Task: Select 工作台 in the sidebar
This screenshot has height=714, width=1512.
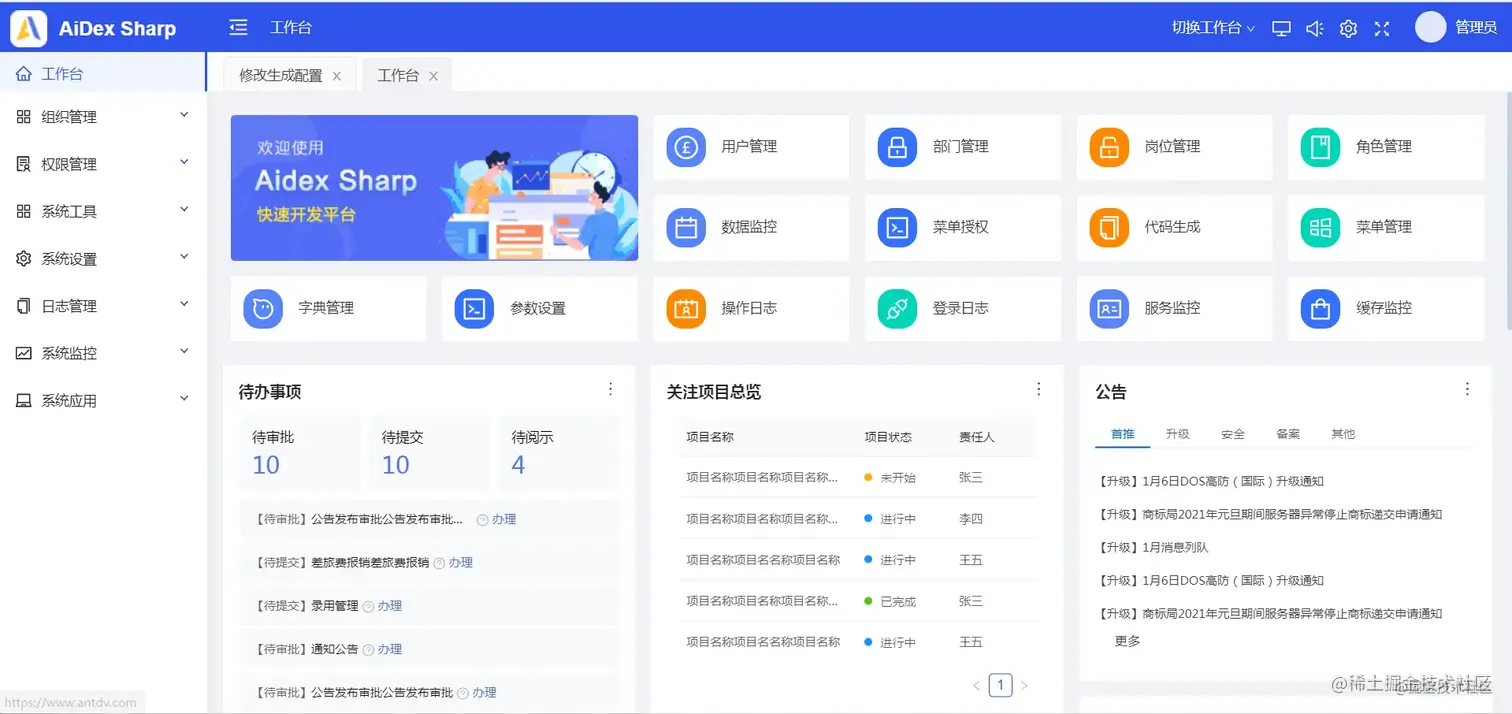Action: pyautogui.click(x=104, y=74)
